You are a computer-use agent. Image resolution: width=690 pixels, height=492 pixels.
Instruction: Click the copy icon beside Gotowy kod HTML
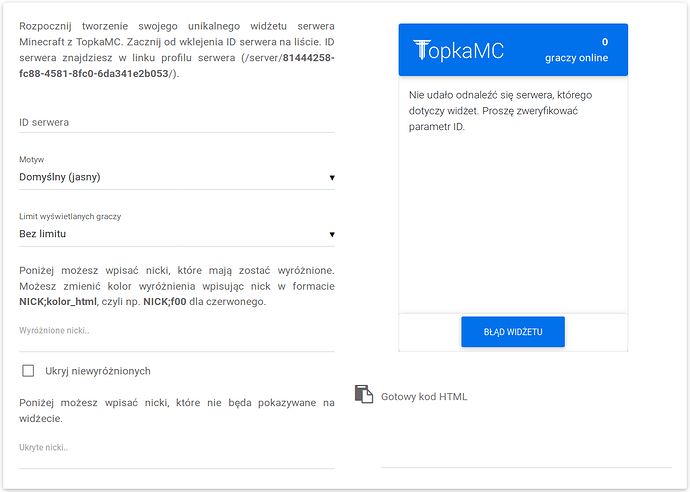(x=363, y=395)
